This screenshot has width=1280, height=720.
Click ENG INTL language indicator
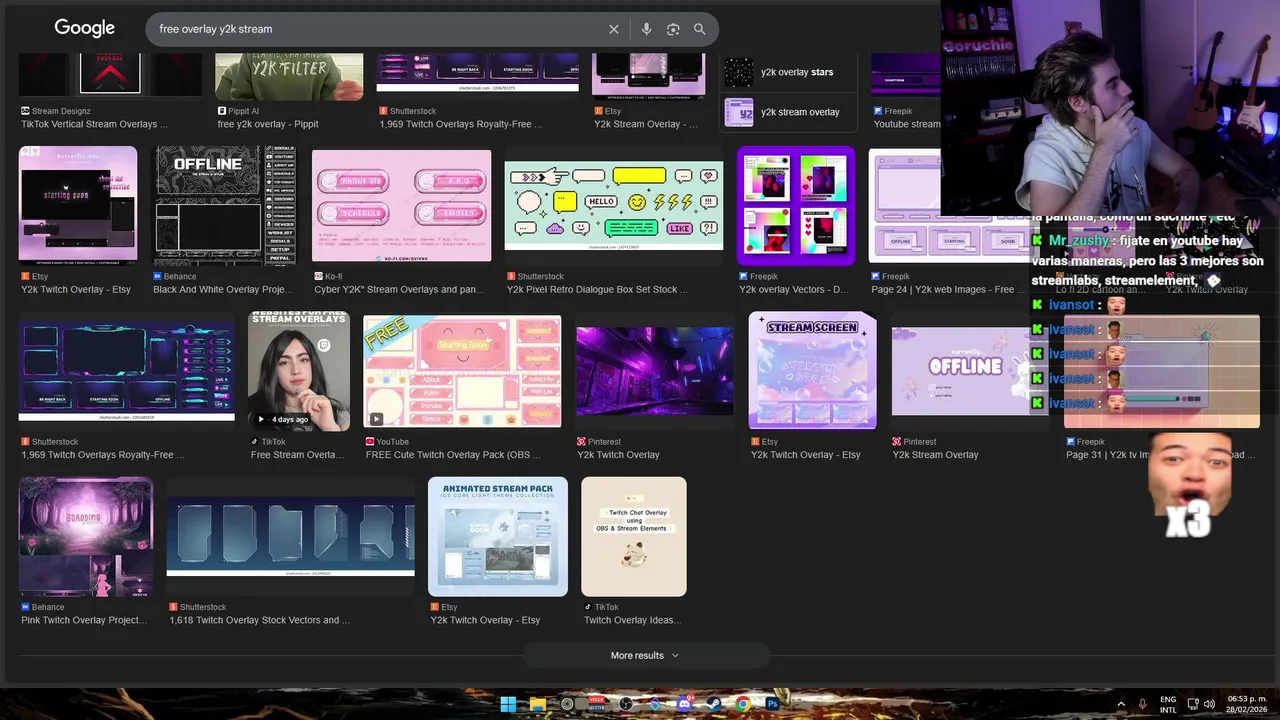coord(1168,704)
